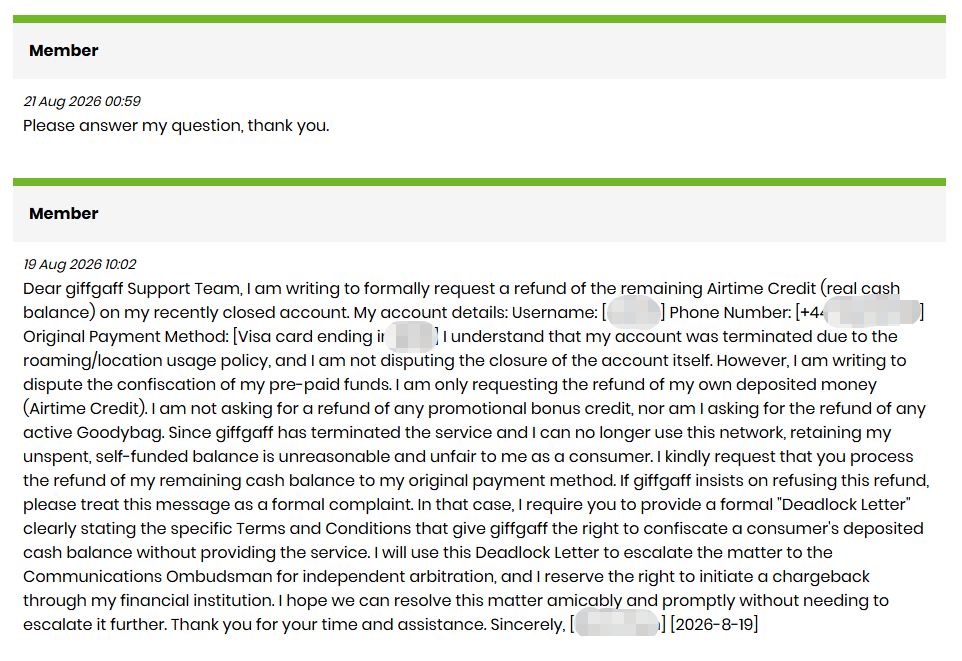Click the quoted "Deadlock Letter" text
This screenshot has width=962, height=661.
click(844, 504)
